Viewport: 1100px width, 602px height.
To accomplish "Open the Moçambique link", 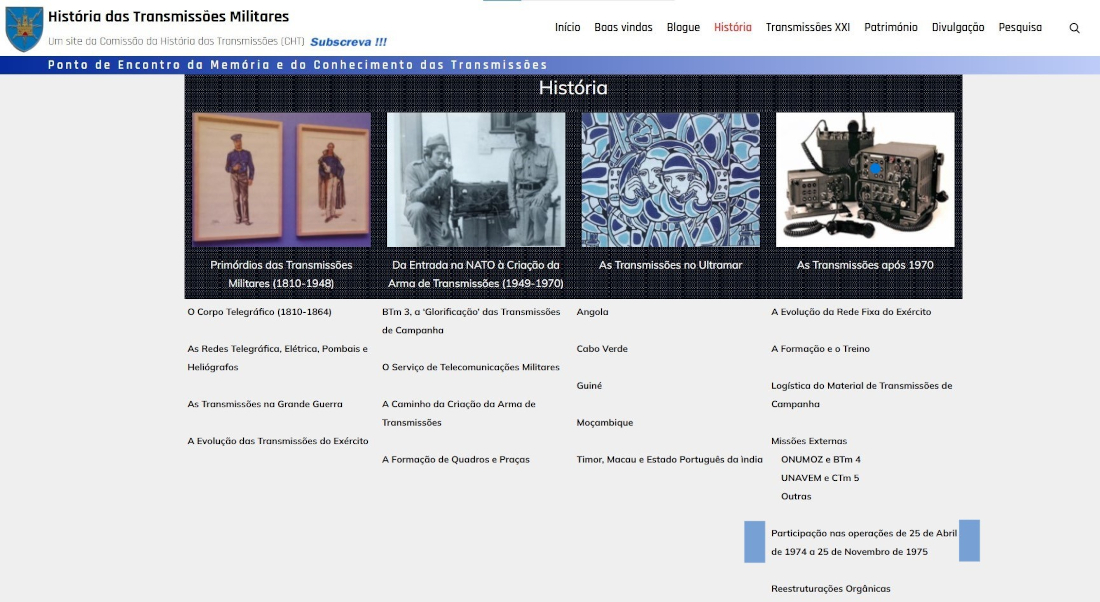I will pyautogui.click(x=604, y=423).
